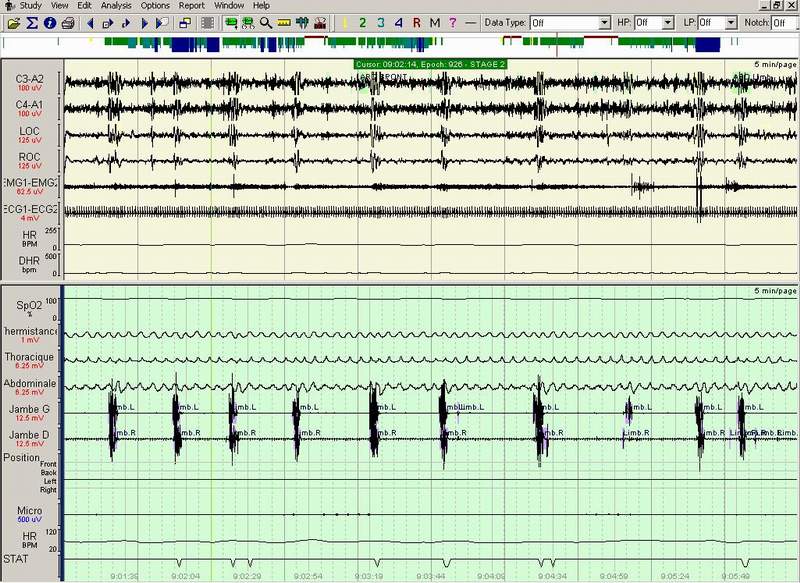
Task: Advance to next page with right arrow
Action: click(x=144, y=23)
